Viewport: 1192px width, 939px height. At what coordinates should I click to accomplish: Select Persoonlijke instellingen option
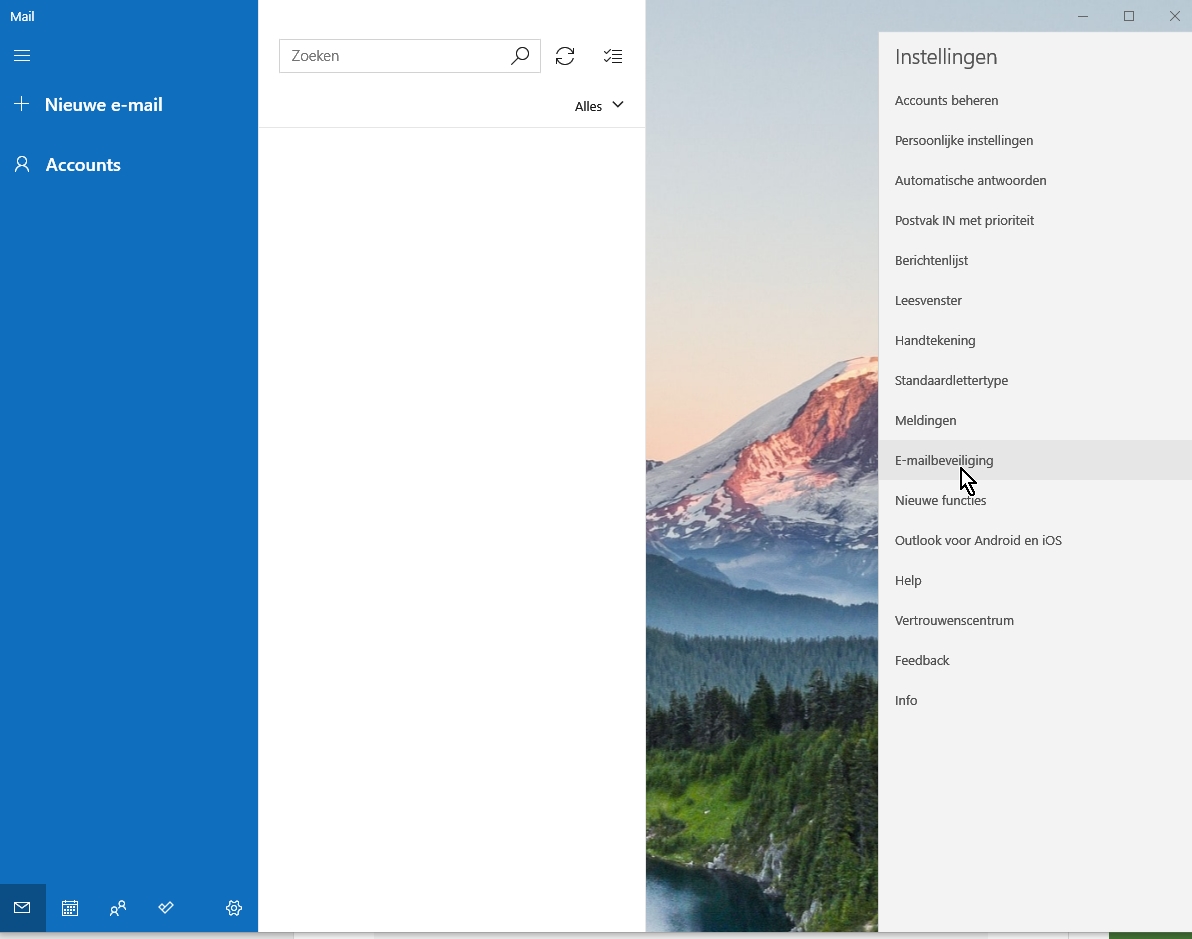[x=963, y=140]
